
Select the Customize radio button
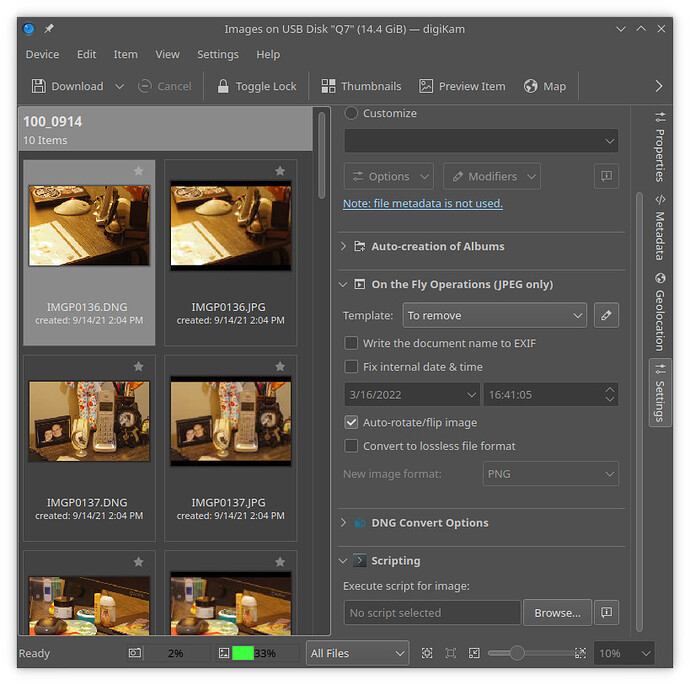coord(351,113)
